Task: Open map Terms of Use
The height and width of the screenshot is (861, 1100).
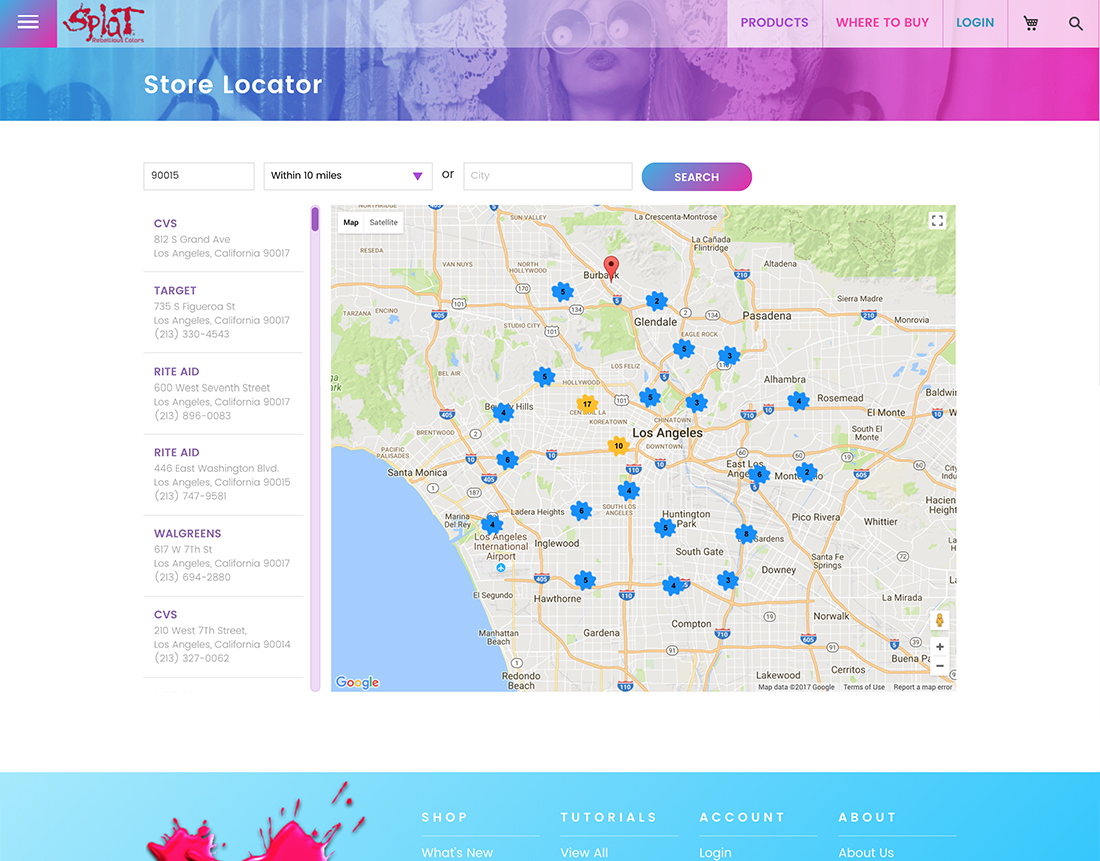Action: (864, 687)
